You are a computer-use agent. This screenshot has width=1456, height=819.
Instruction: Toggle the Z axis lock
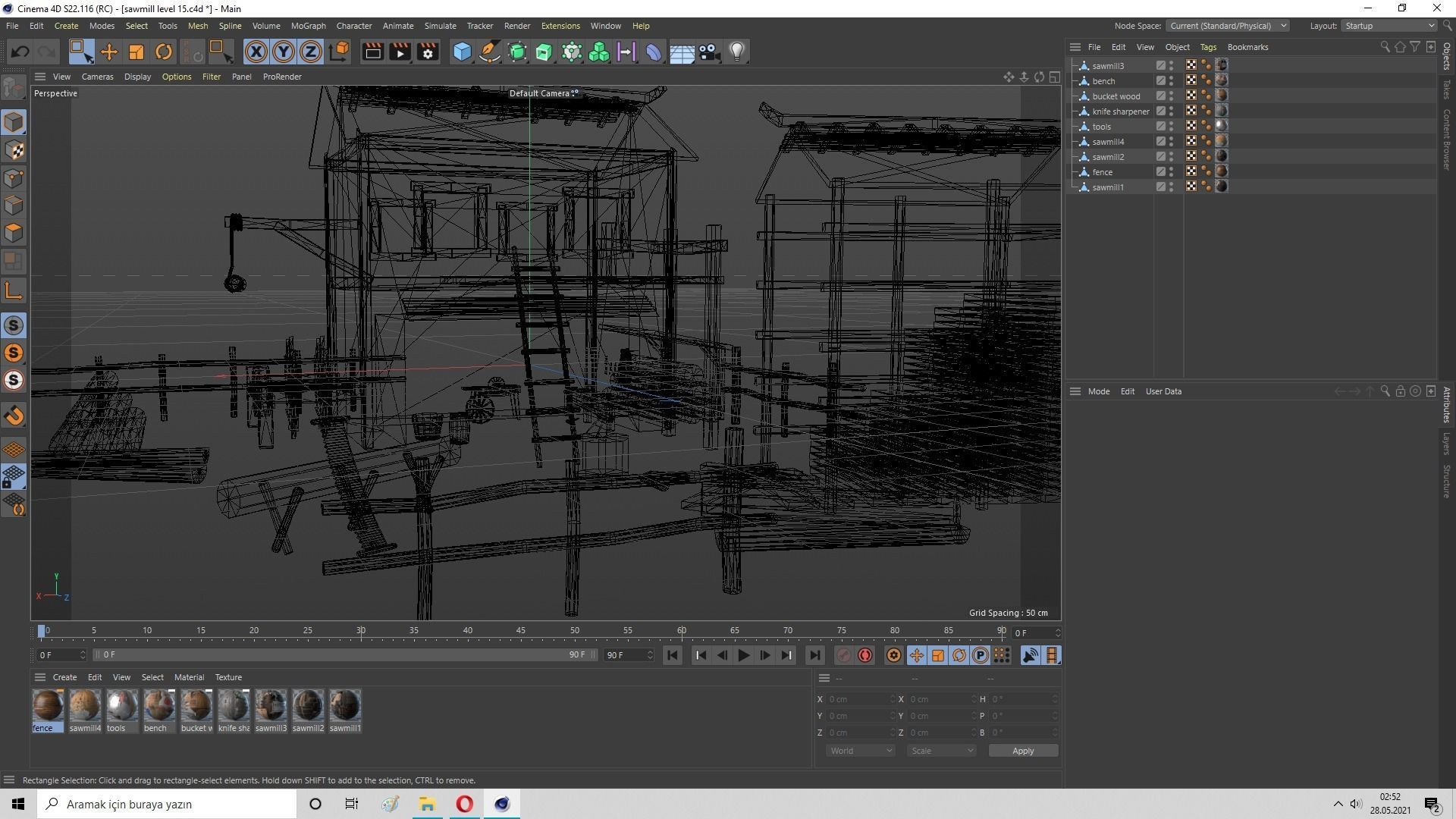tap(311, 52)
